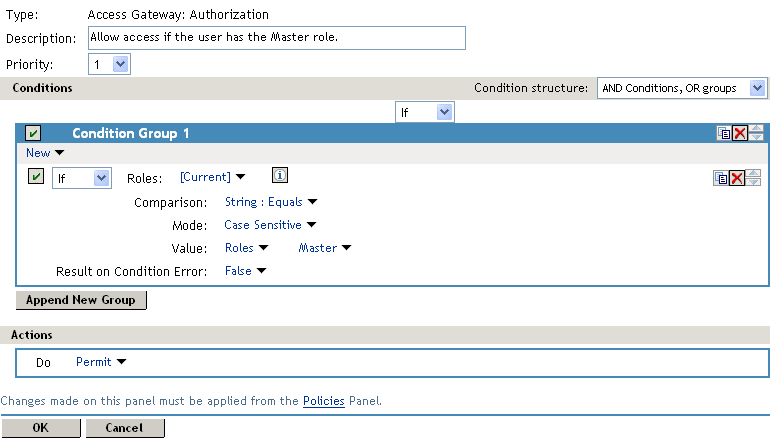Expand String : Equals comparison menu
The width and height of the screenshot is (777, 438).
tap(269, 201)
